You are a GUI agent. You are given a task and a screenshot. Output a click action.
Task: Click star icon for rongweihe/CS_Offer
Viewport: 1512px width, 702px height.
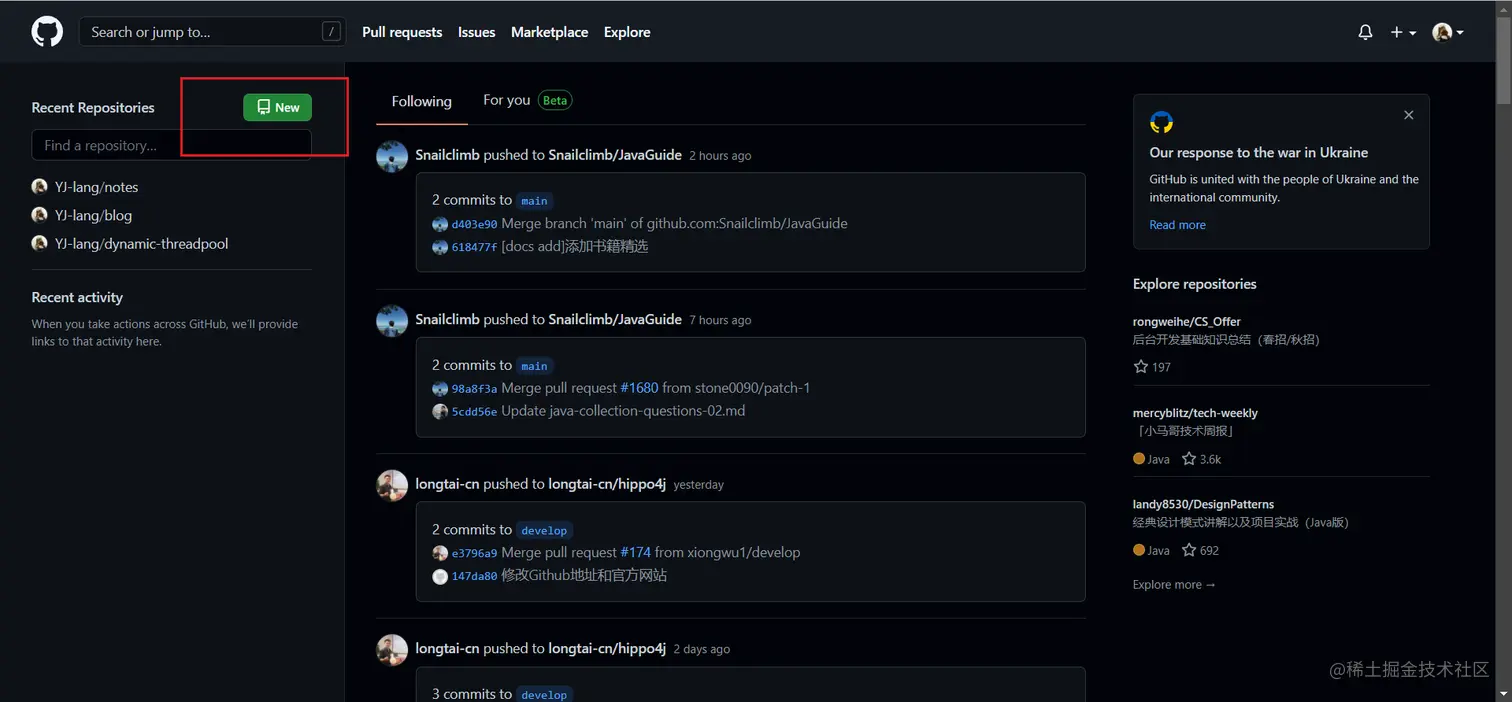[x=1140, y=367]
